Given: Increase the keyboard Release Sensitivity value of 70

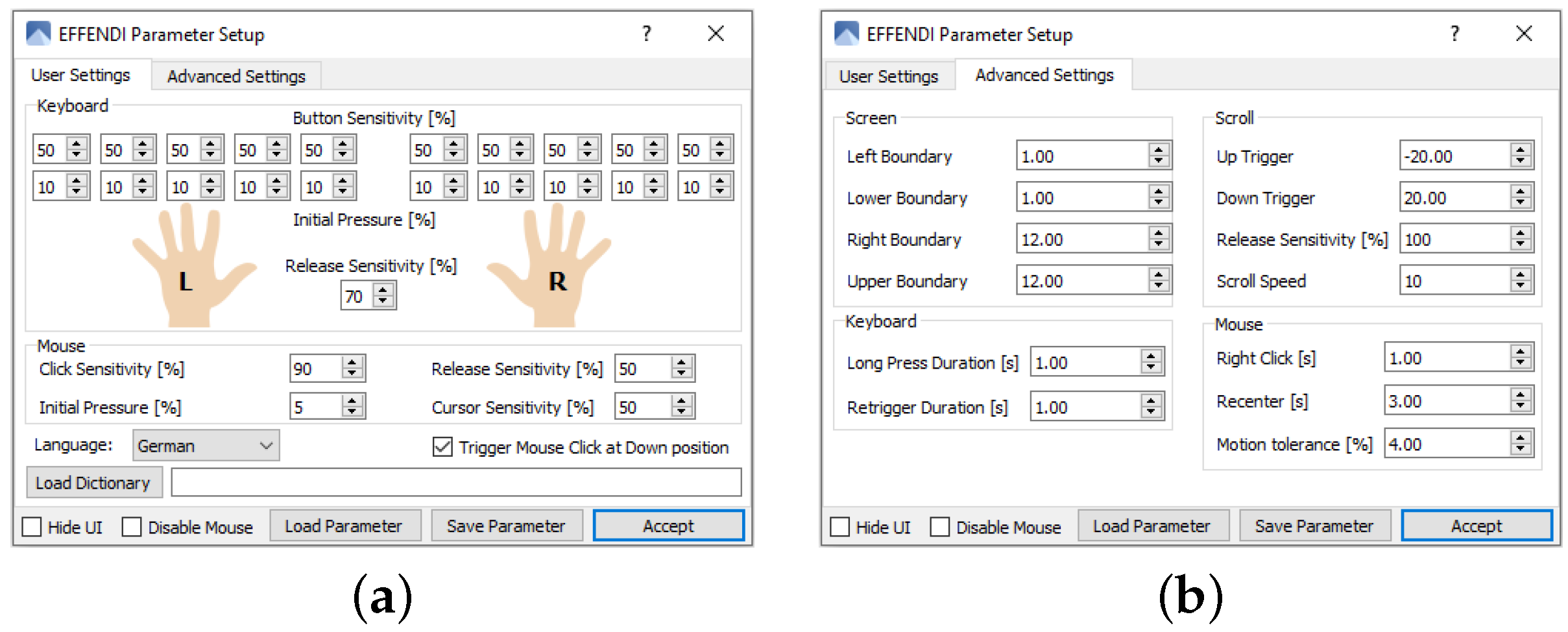Looking at the screenshot, I should 384,290.
